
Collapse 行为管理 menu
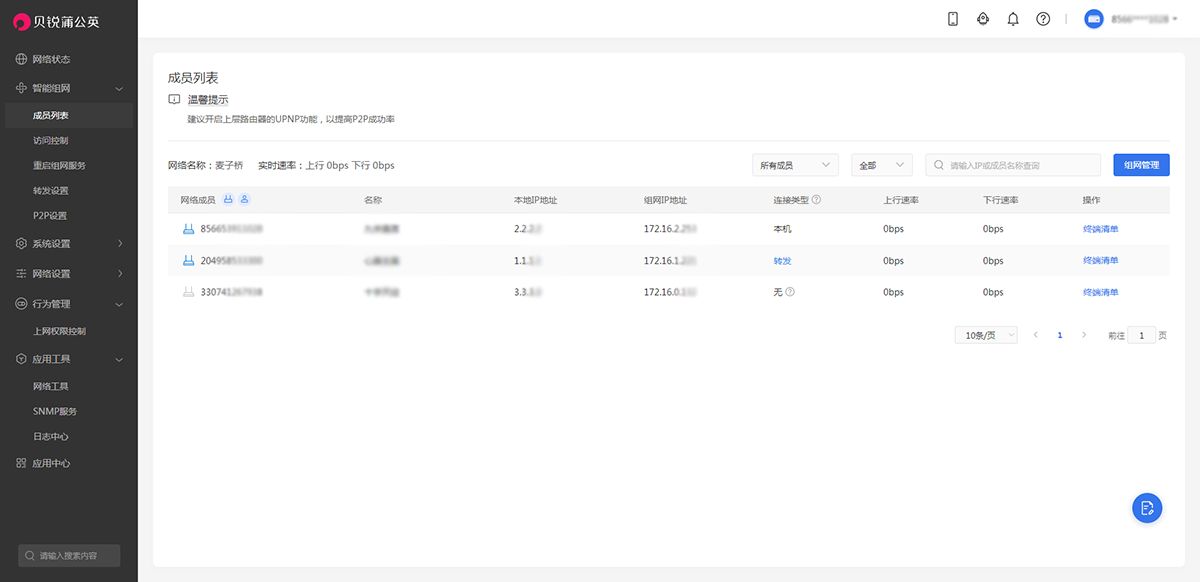tap(119, 304)
